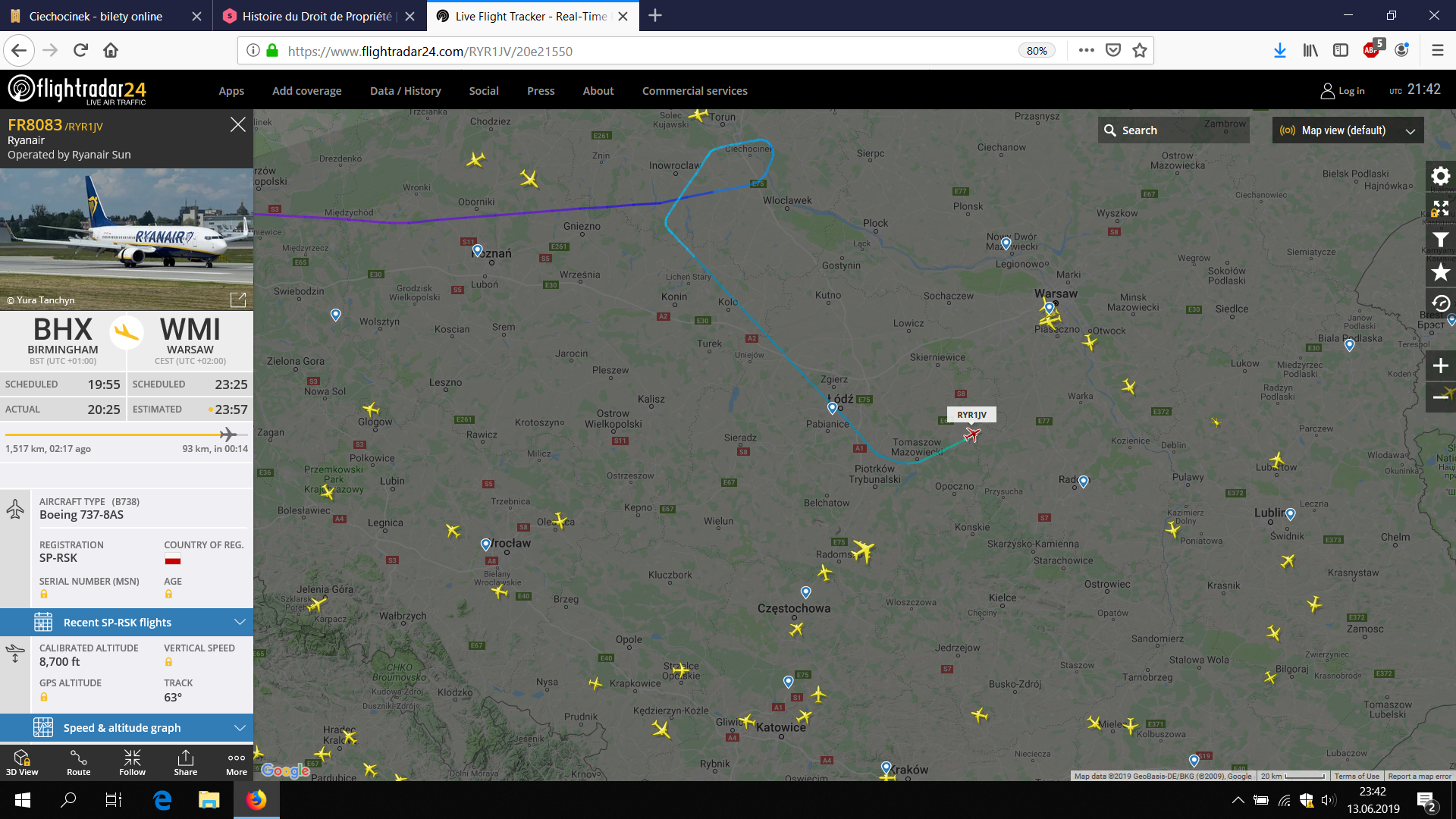The width and height of the screenshot is (1456, 819).
Task: Click the Log in link
Action: click(x=1343, y=91)
